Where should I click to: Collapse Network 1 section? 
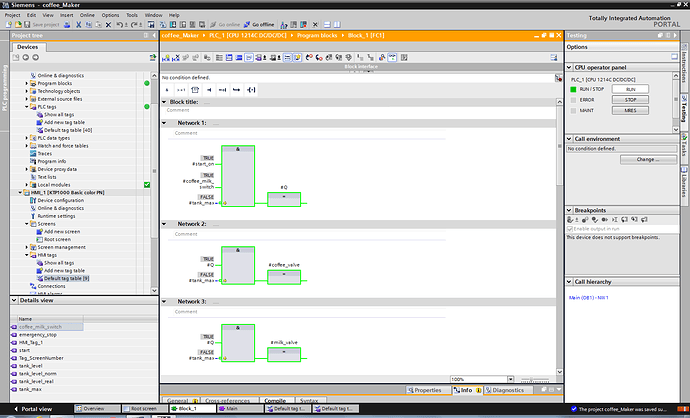click(164, 123)
